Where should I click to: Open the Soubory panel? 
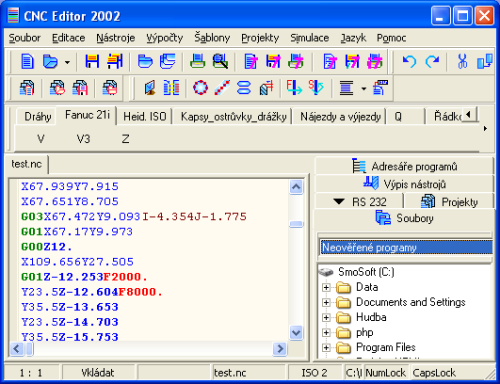pyautogui.click(x=404, y=218)
